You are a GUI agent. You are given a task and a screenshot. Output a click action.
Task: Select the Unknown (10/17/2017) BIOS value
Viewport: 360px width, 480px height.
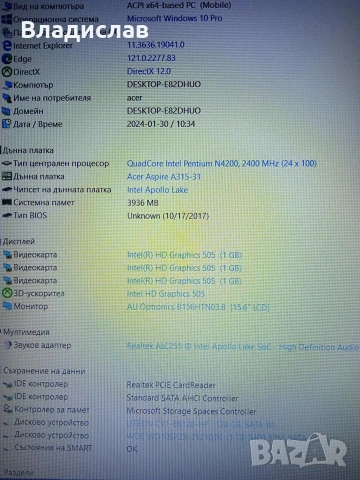pos(168,216)
